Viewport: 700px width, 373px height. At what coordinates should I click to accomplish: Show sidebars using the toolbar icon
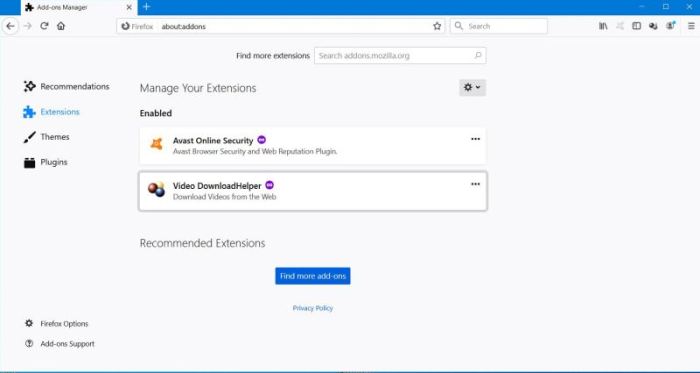pos(637,26)
